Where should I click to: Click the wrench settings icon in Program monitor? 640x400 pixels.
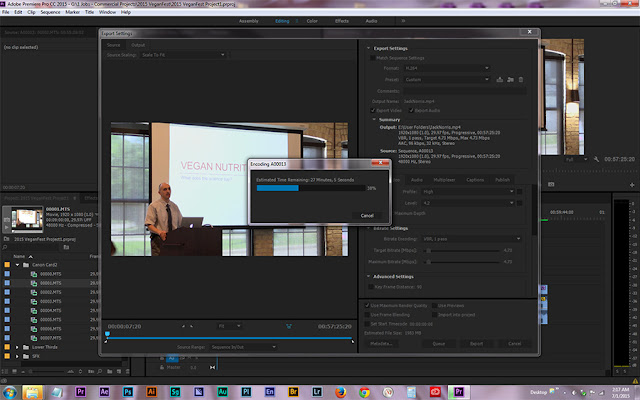click(x=596, y=159)
